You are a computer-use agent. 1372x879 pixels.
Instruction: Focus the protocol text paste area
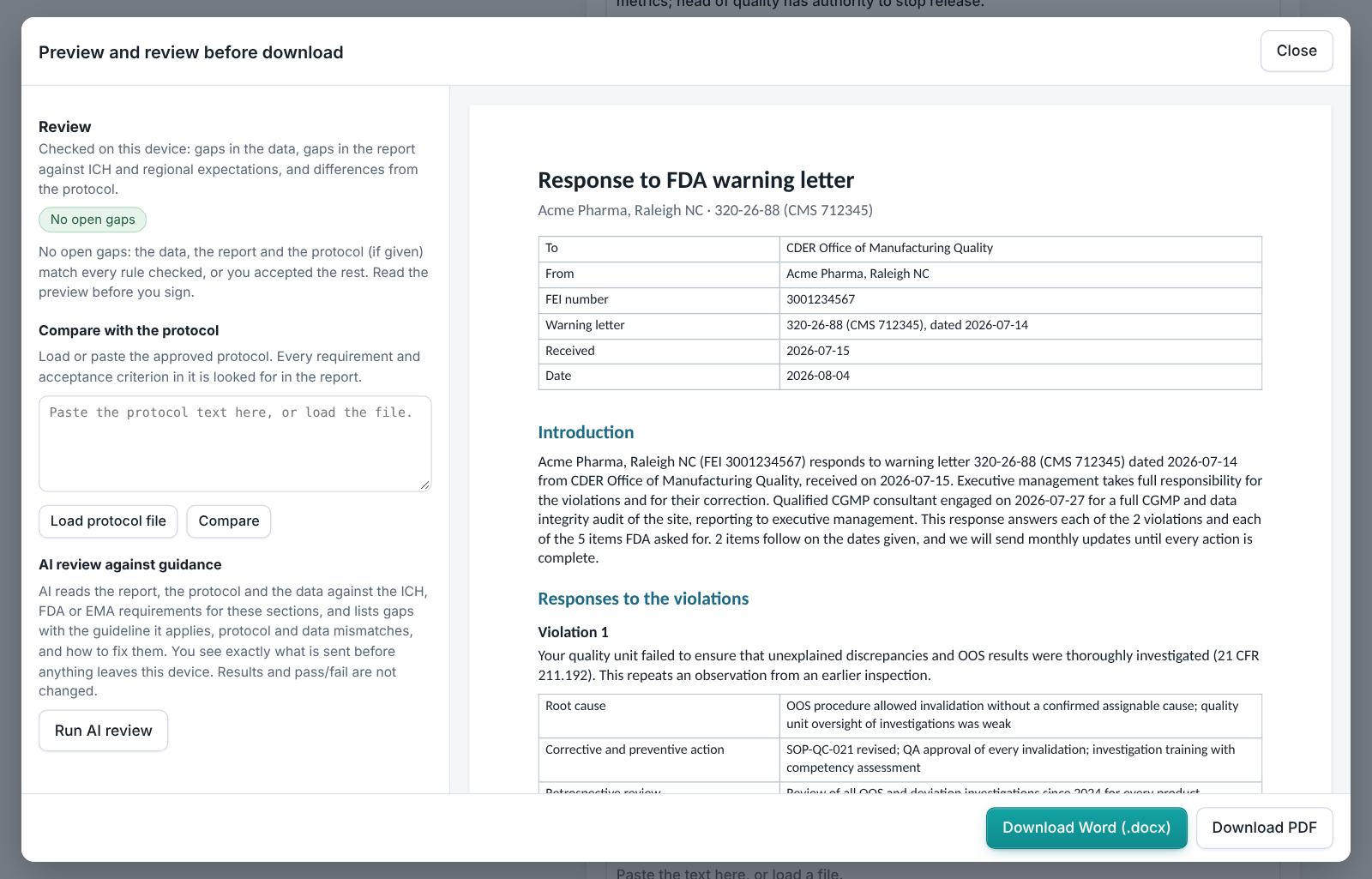click(235, 443)
